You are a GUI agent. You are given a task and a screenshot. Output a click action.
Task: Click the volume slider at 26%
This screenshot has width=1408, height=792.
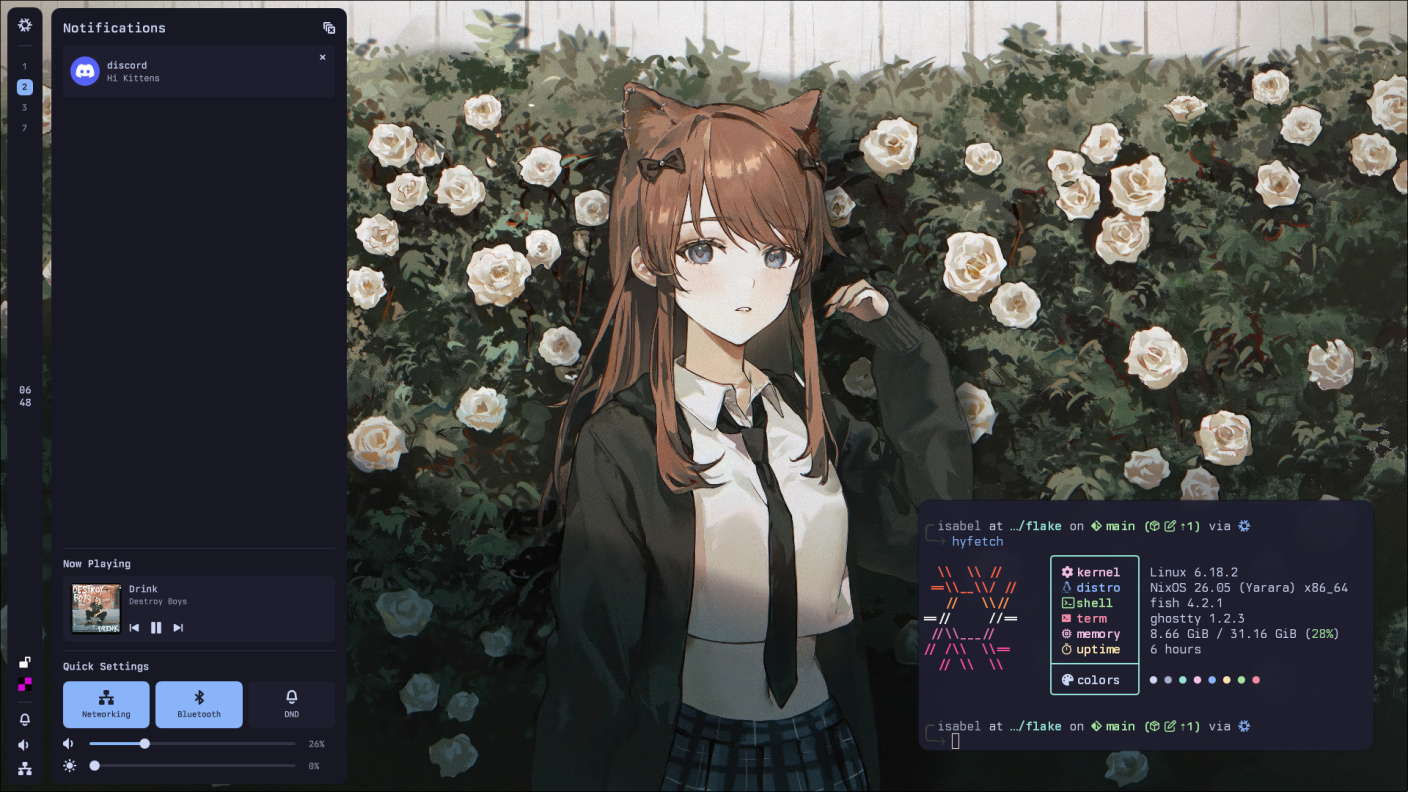point(144,743)
